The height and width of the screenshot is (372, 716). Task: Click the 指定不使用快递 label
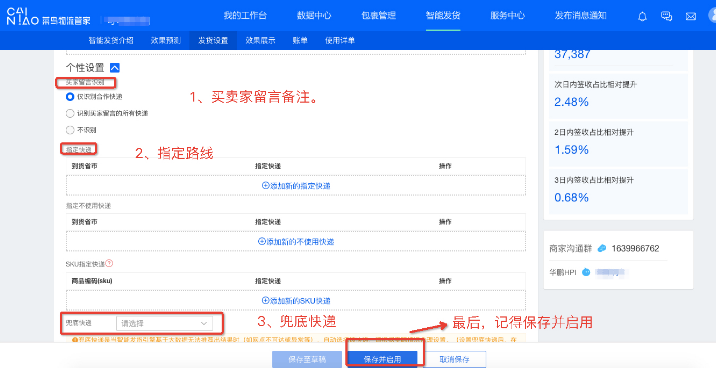pos(89,206)
